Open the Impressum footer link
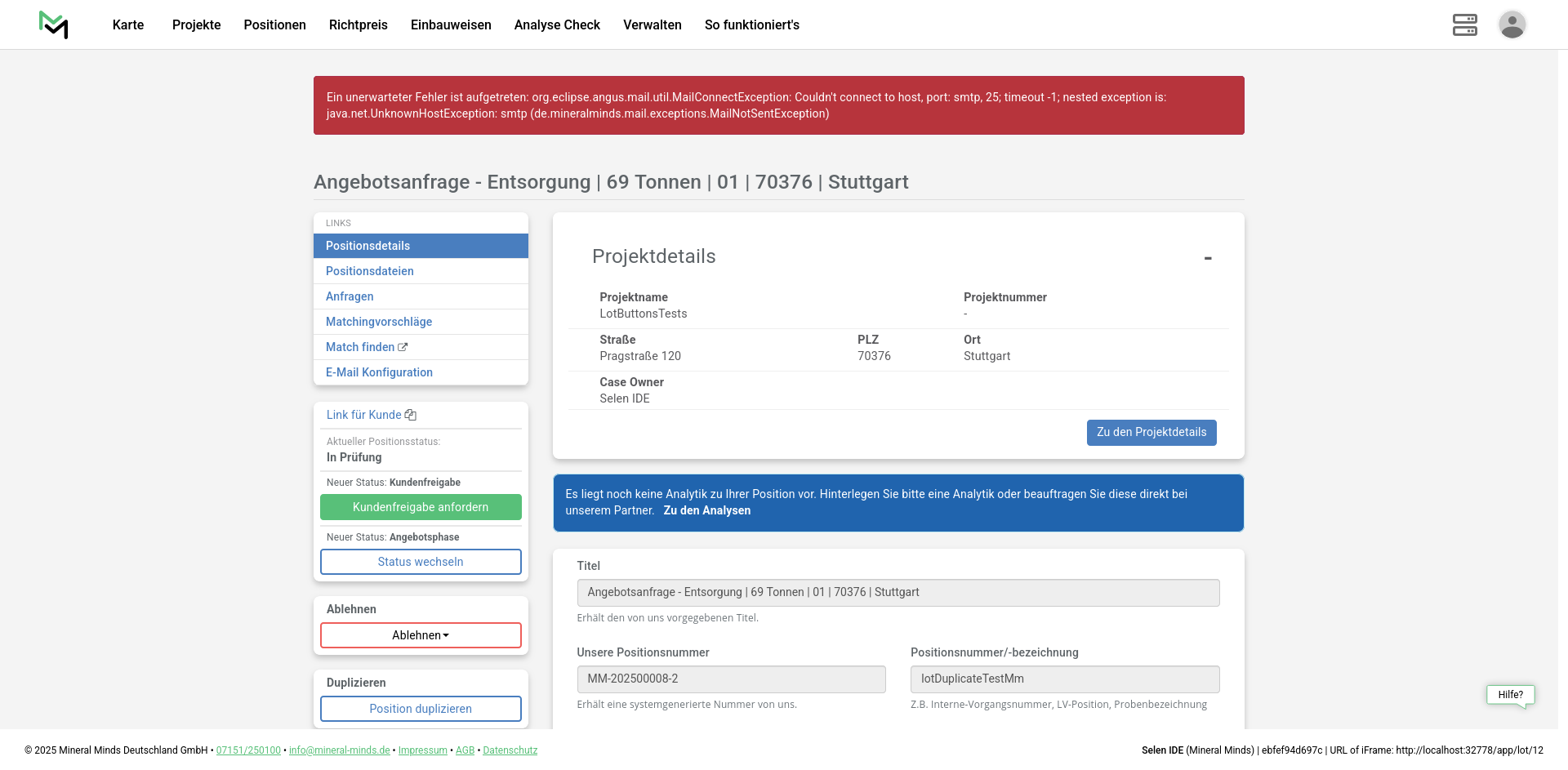Viewport: 1568px width, 770px height. tap(422, 750)
